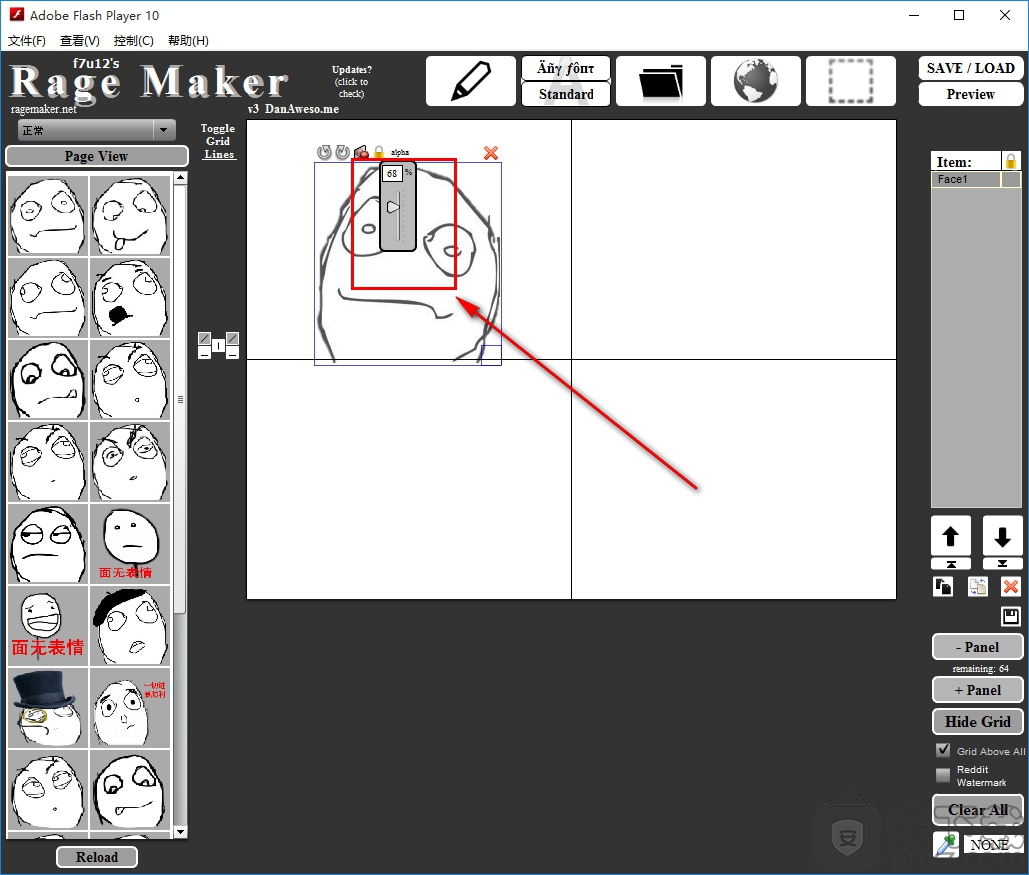Select the pencil drawing tool
The height and width of the screenshot is (875, 1029).
[x=471, y=81]
